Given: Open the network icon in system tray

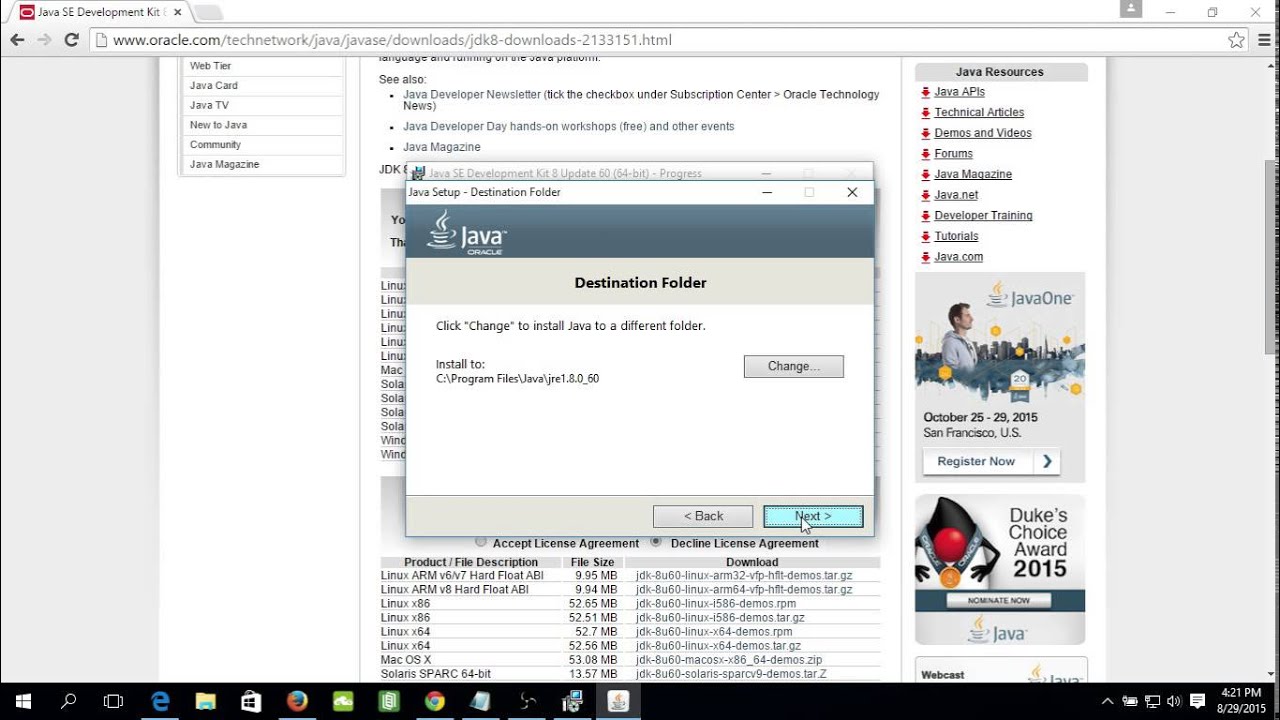Looking at the screenshot, I should coord(1151,701).
